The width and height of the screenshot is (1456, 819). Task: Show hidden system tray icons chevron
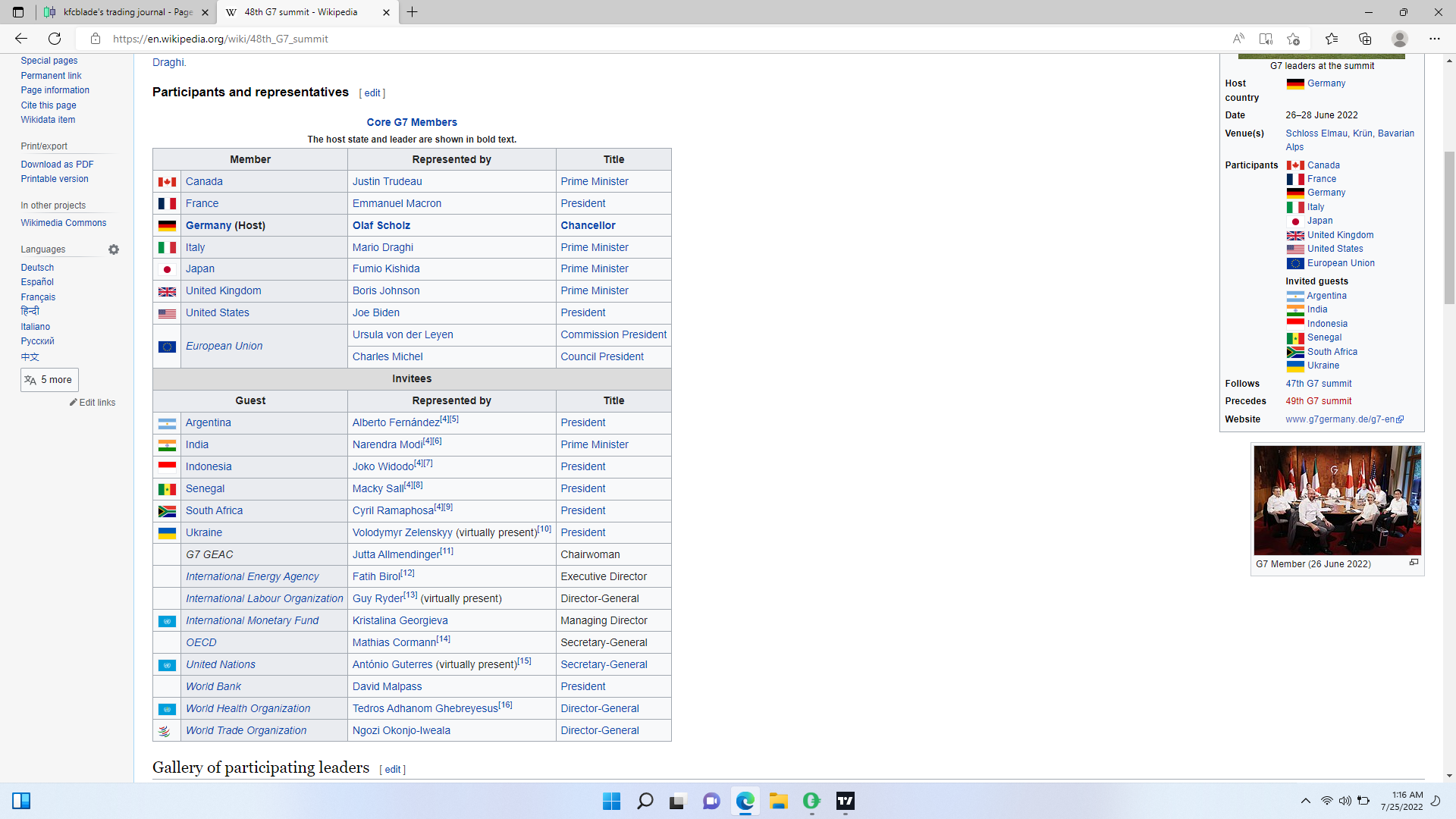(x=1305, y=801)
